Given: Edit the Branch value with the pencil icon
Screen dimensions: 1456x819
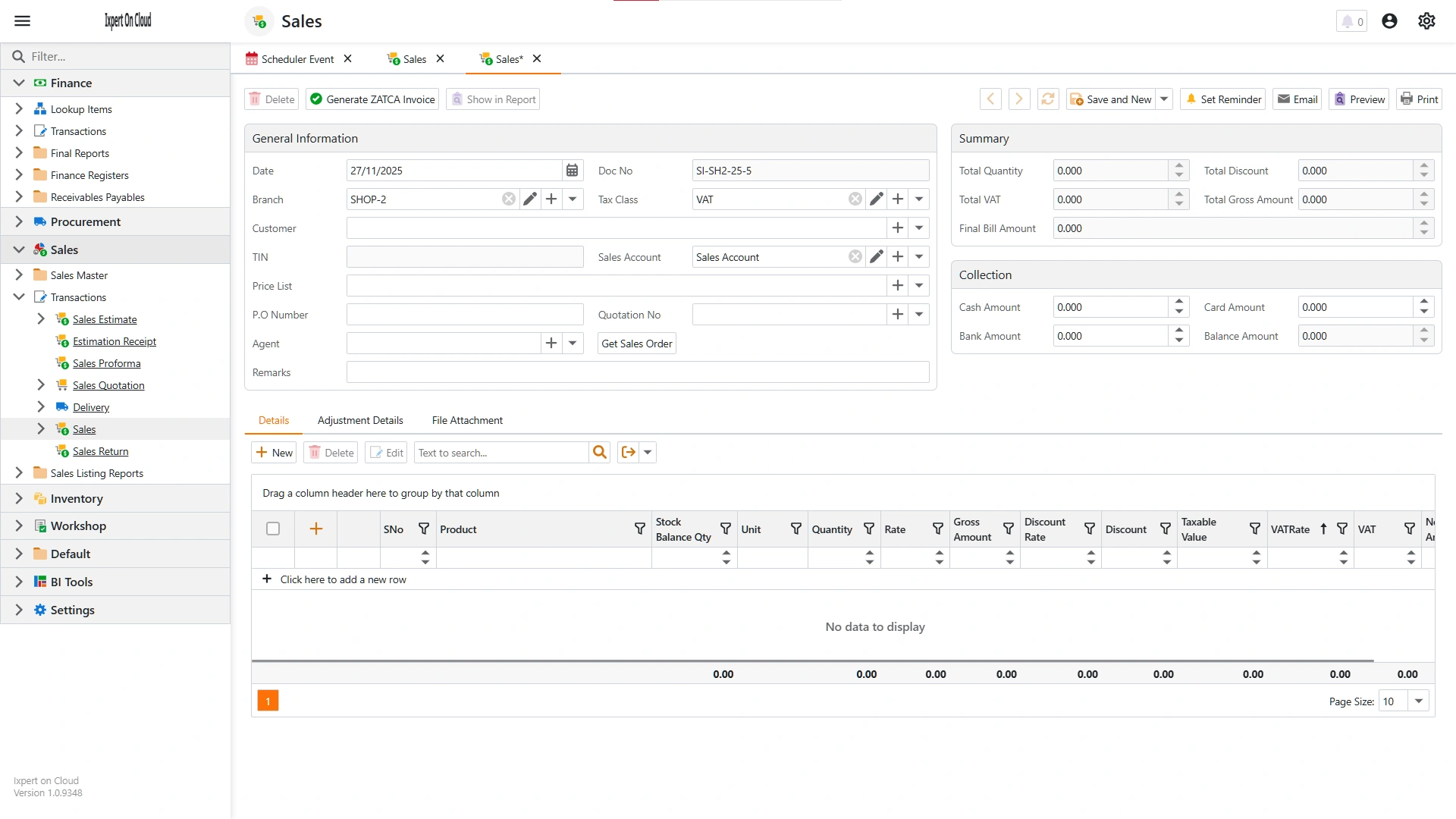Looking at the screenshot, I should click(529, 199).
